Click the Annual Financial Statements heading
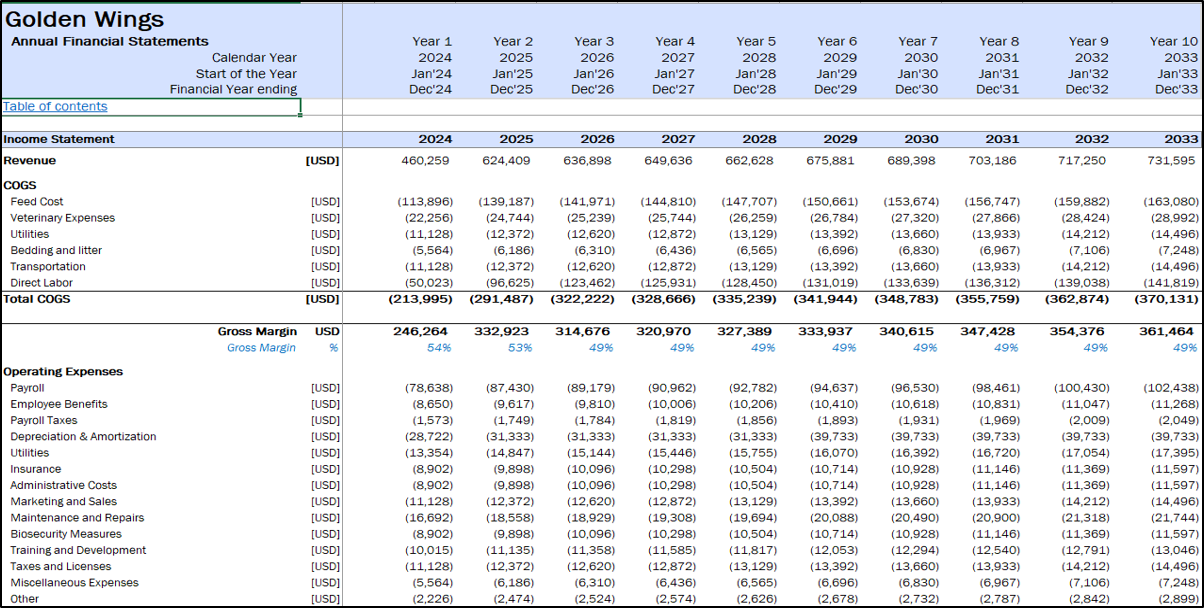Viewport: 1204px width, 608px height. tap(110, 41)
